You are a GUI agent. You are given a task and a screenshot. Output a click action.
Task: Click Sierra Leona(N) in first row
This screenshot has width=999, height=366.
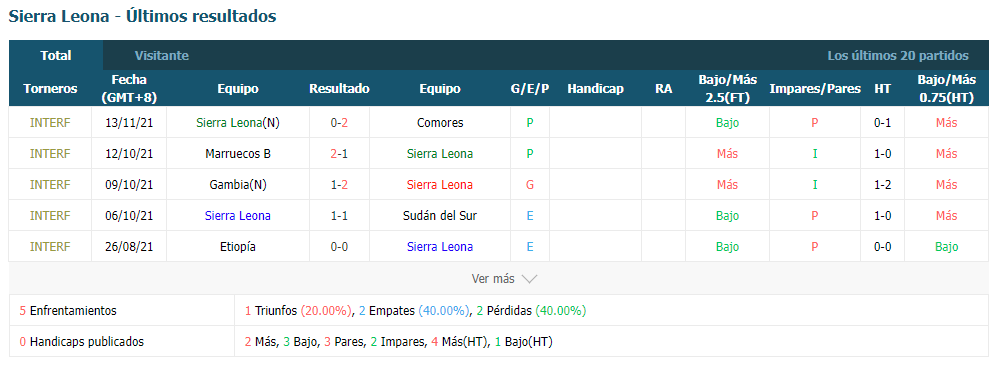tap(238, 122)
